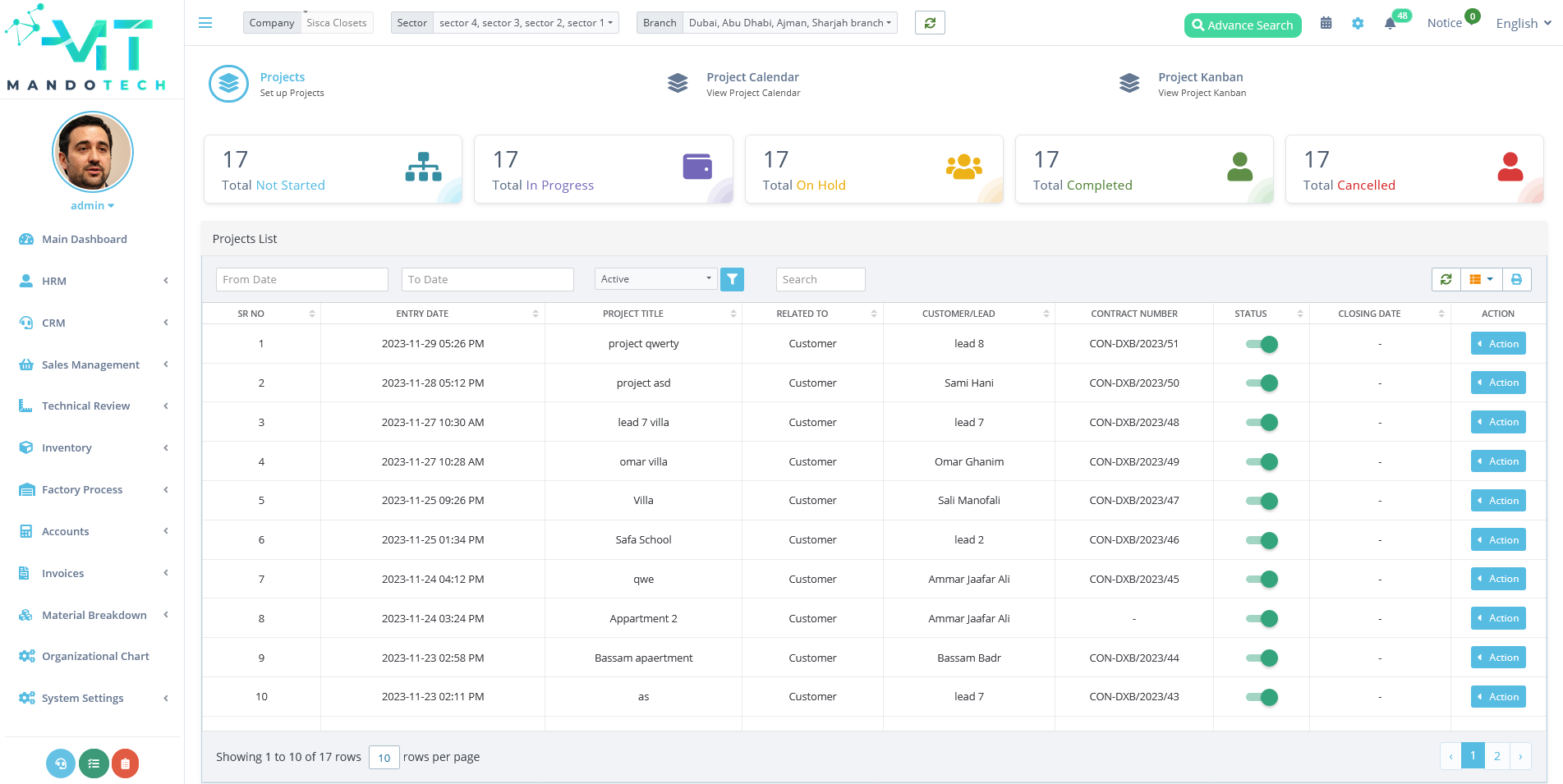The width and height of the screenshot is (1563, 784).
Task: Sort by clicking the ENTRY DATE column arrows
Action: [x=536, y=313]
